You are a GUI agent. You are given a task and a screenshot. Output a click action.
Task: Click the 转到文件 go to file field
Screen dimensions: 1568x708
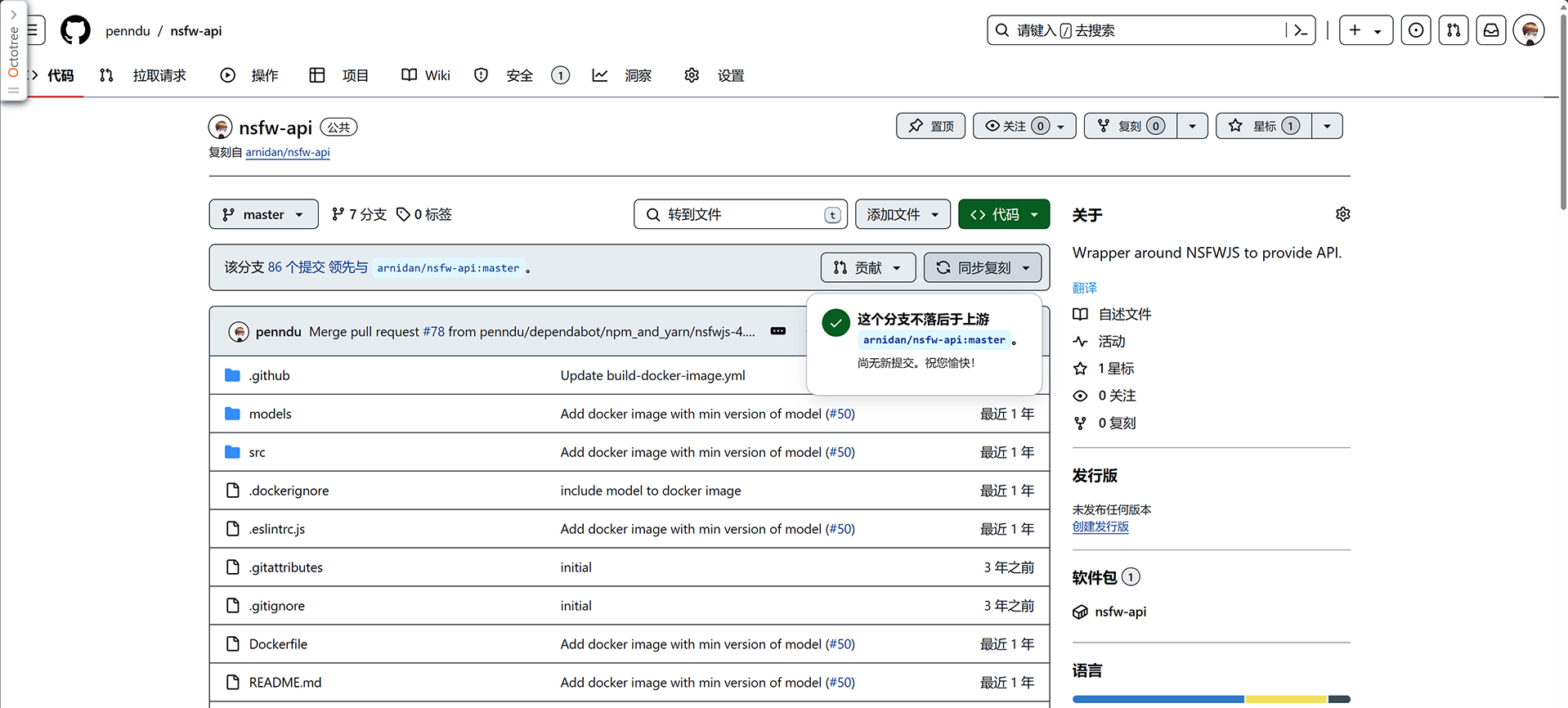[x=741, y=214]
